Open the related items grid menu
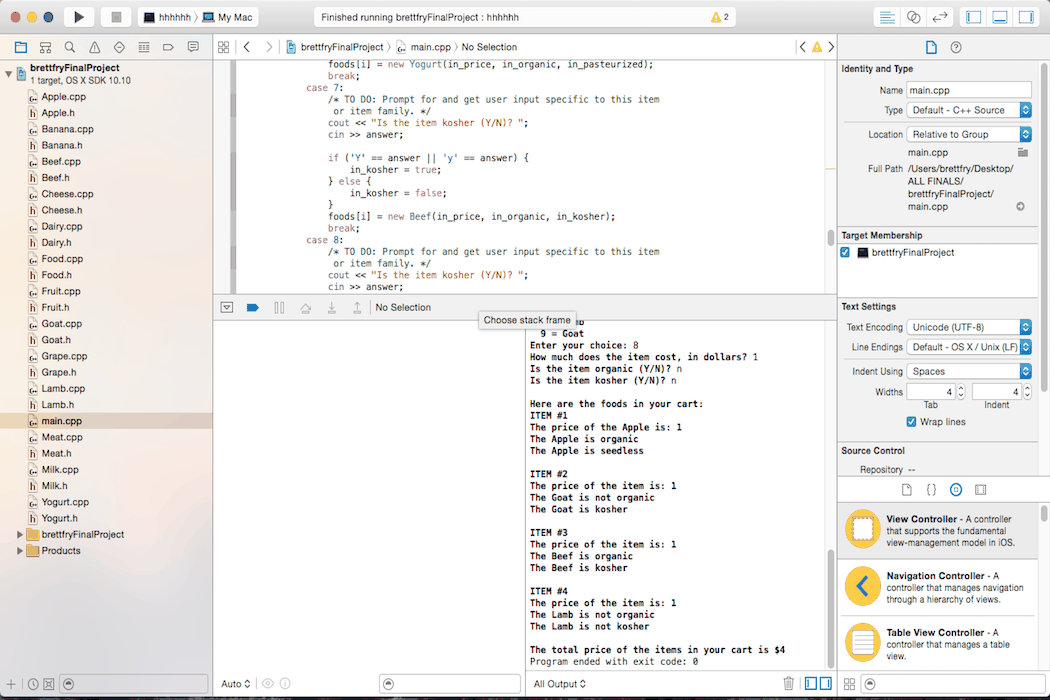This screenshot has width=1050, height=700. coord(224,47)
